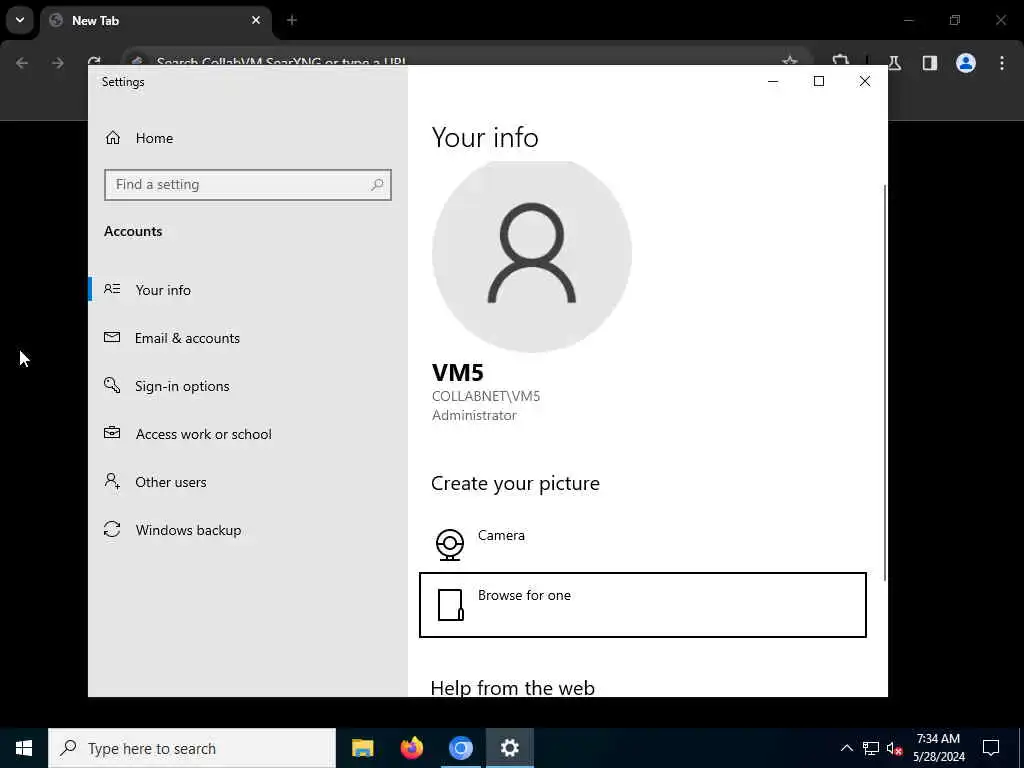
Task: Select the New Tab browser tab
Action: (157, 21)
